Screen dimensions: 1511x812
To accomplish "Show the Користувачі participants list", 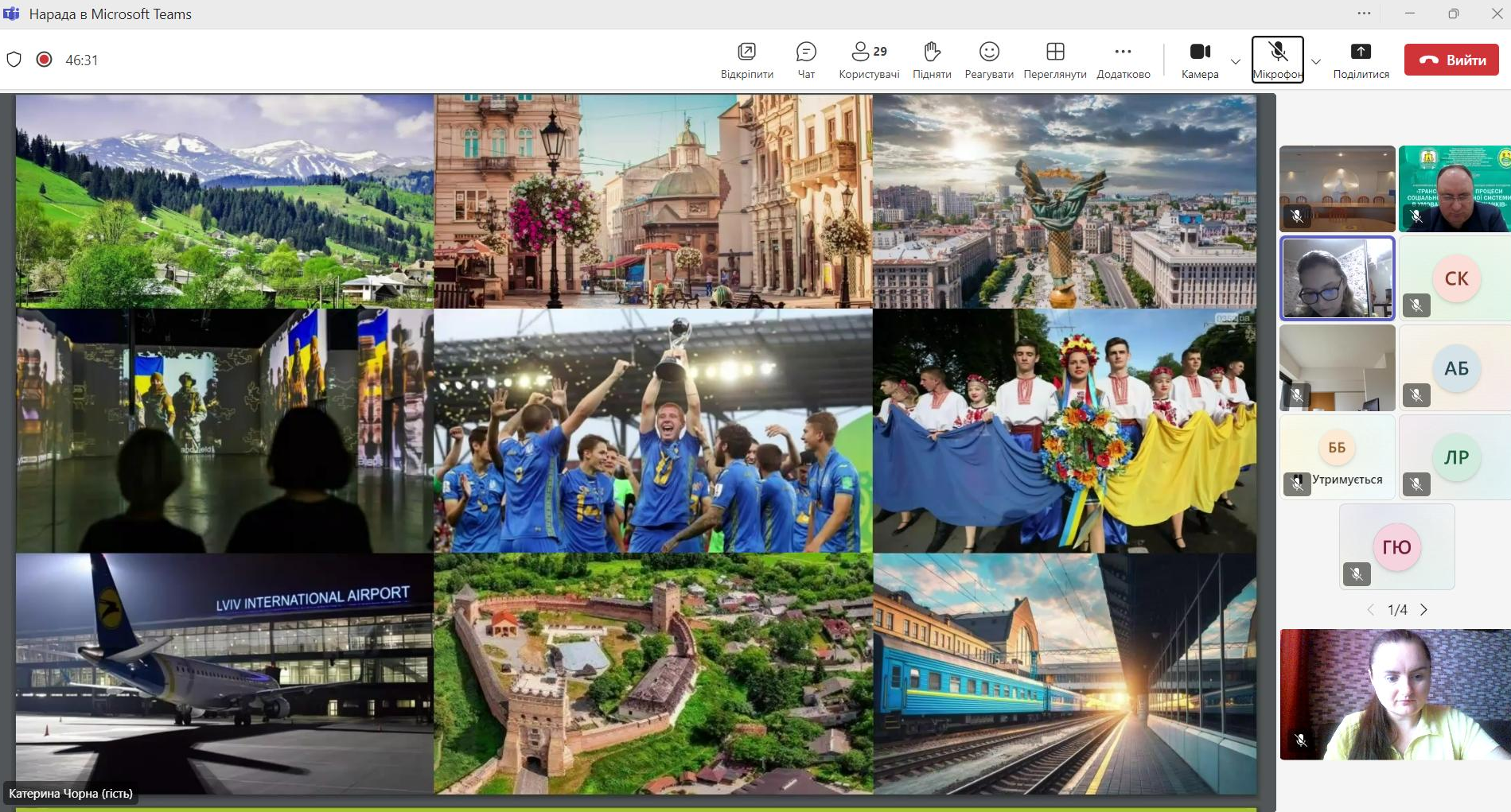I will 869,60.
